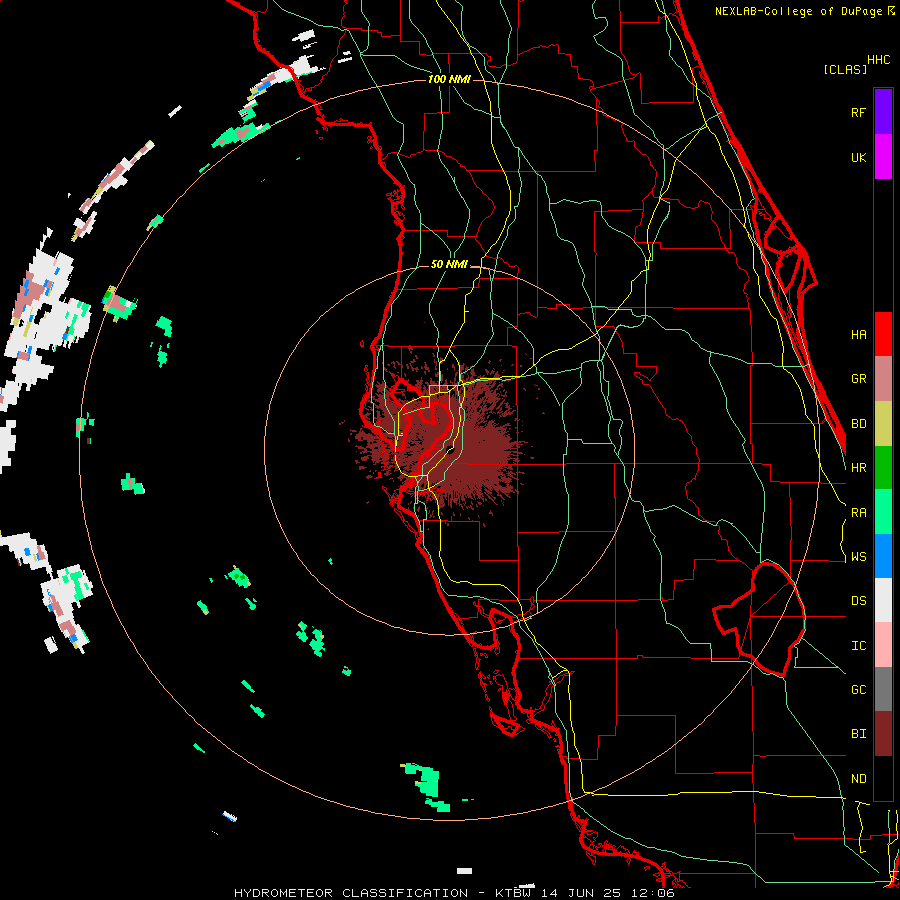
Task: Click the UK legend label
Action: (x=858, y=157)
